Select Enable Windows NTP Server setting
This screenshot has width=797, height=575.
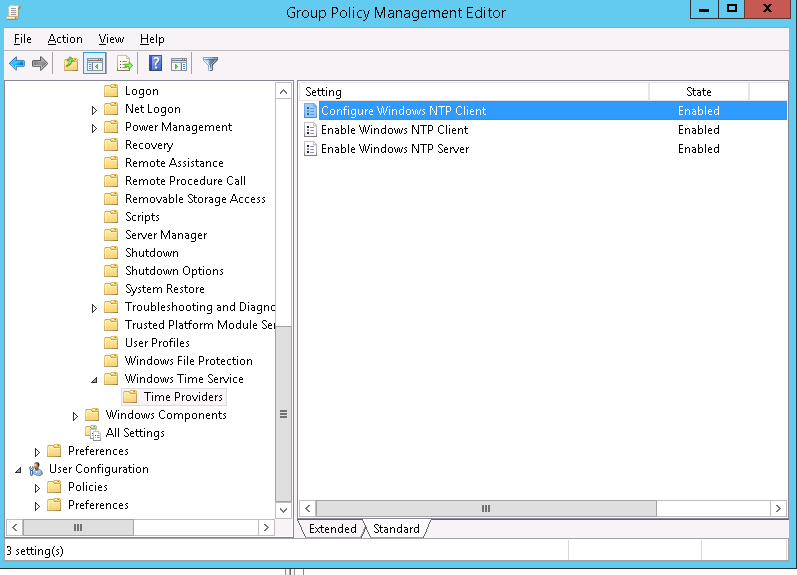[545, 148]
